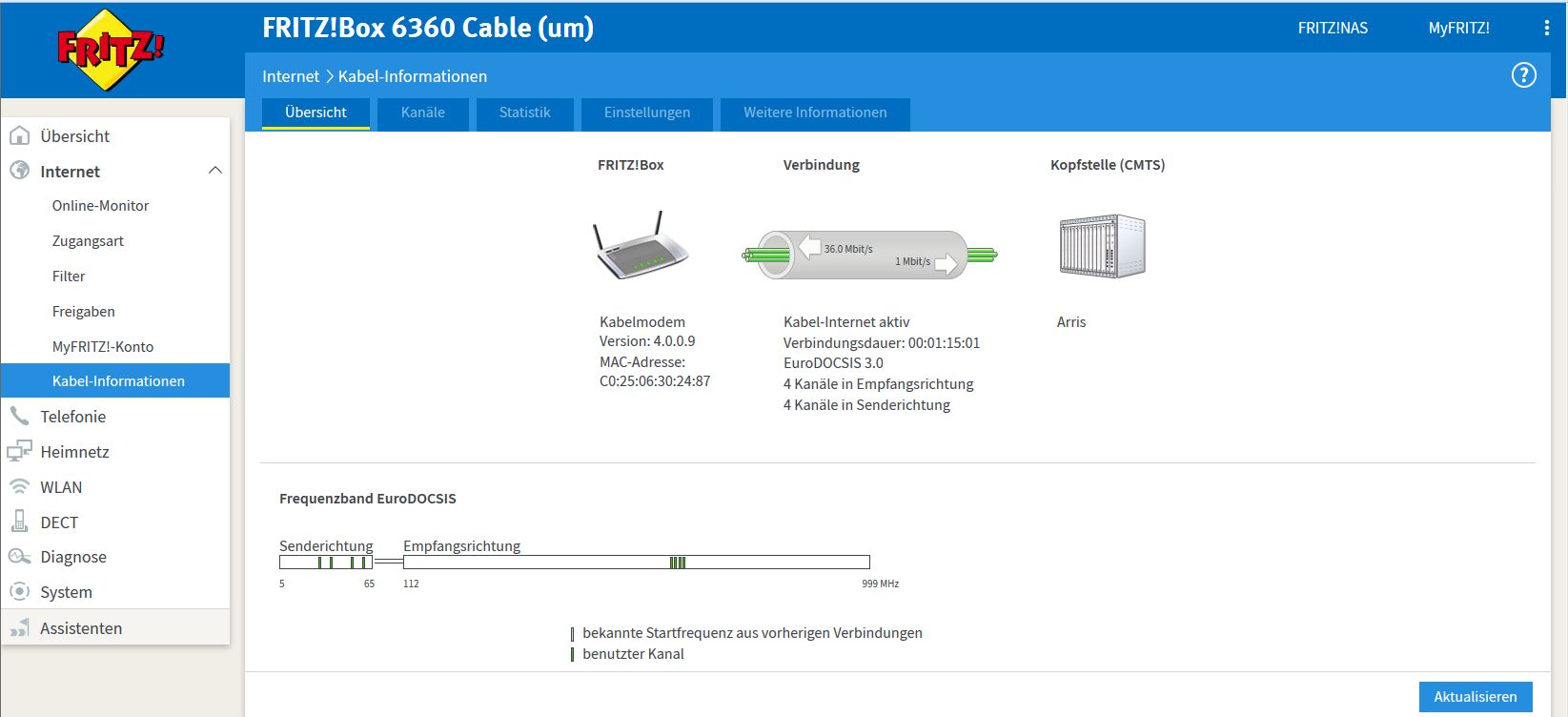Switch to the Kanäle tab
Image resolution: width=1568 pixels, height=717 pixels.
pyautogui.click(x=423, y=113)
